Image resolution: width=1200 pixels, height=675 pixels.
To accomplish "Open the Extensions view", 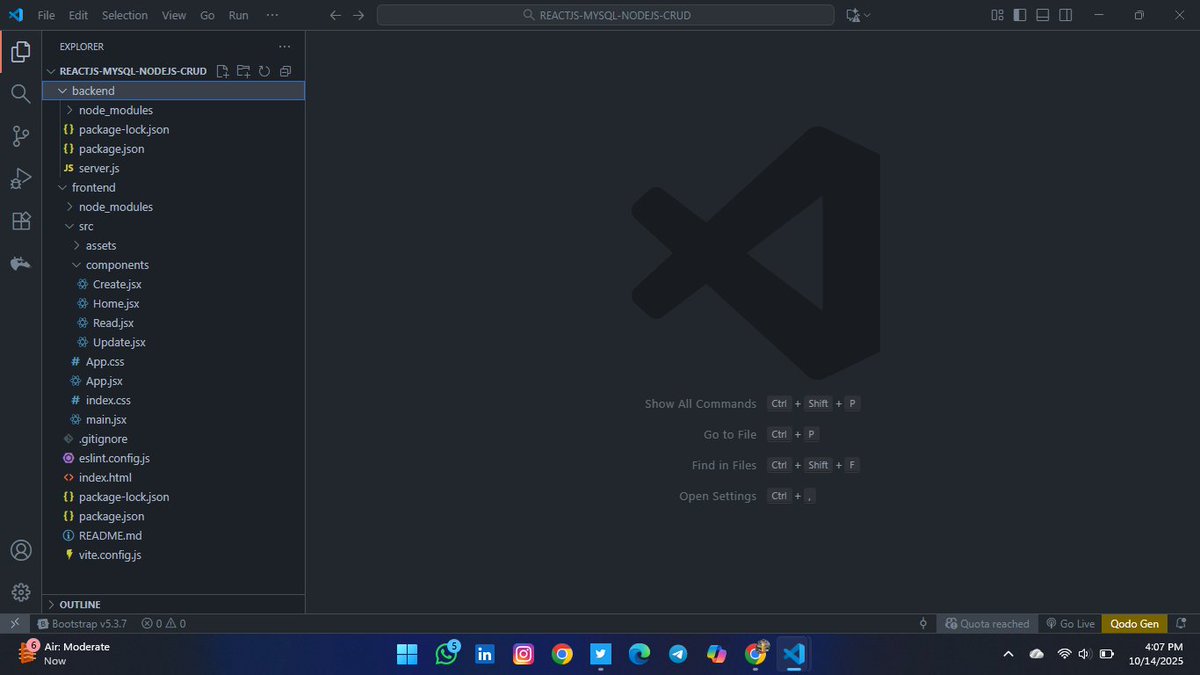I will pos(20,221).
